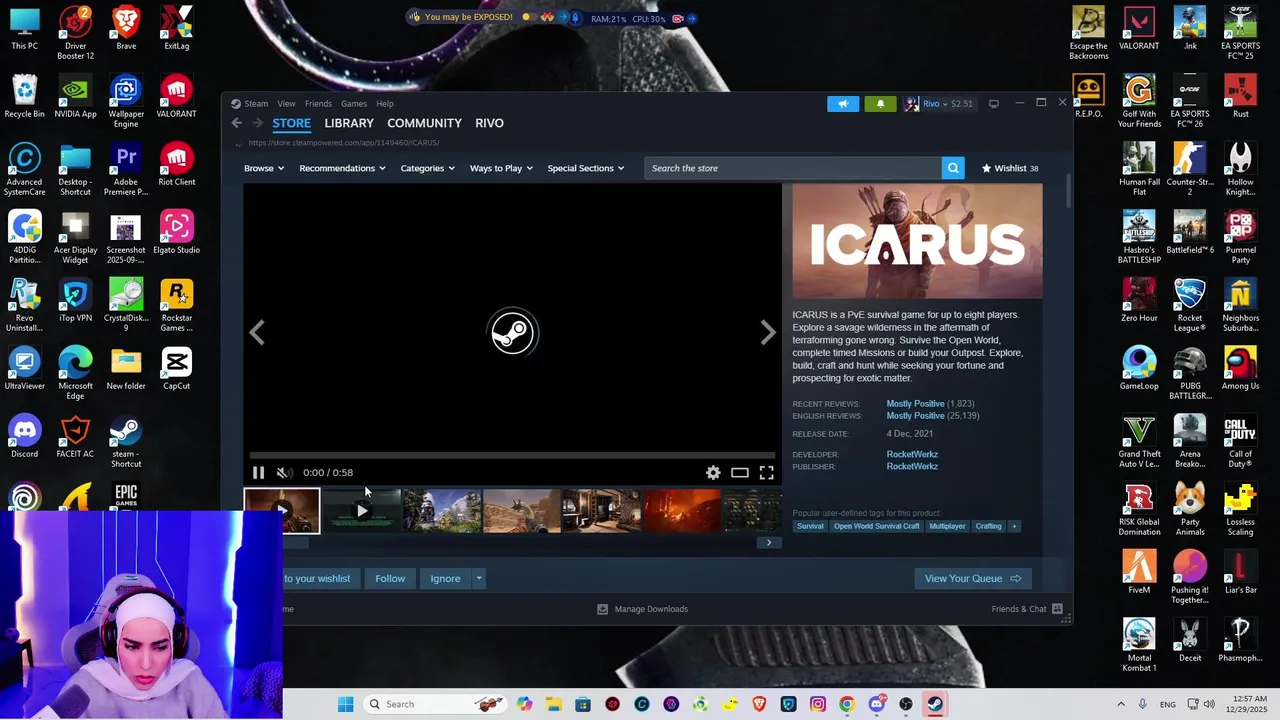Expand the Special Sections dropdown
This screenshot has height=720, width=1280.
(586, 168)
